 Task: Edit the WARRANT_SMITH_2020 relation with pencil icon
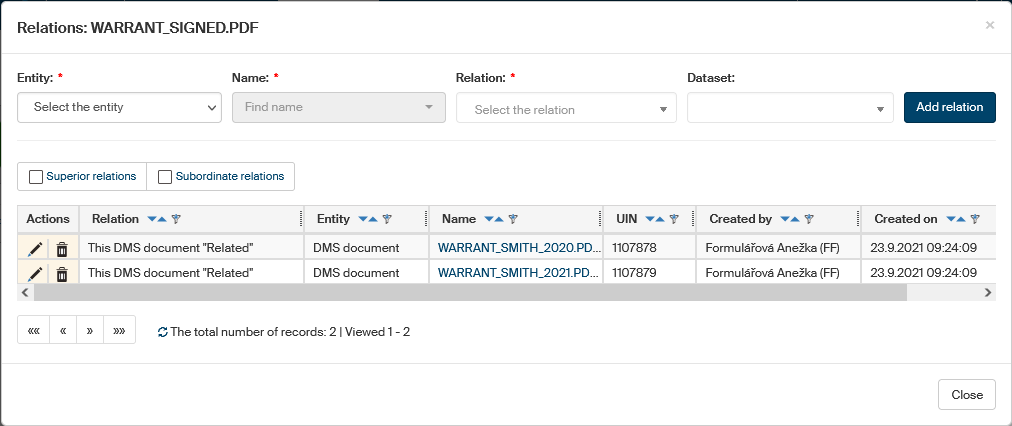(x=35, y=247)
